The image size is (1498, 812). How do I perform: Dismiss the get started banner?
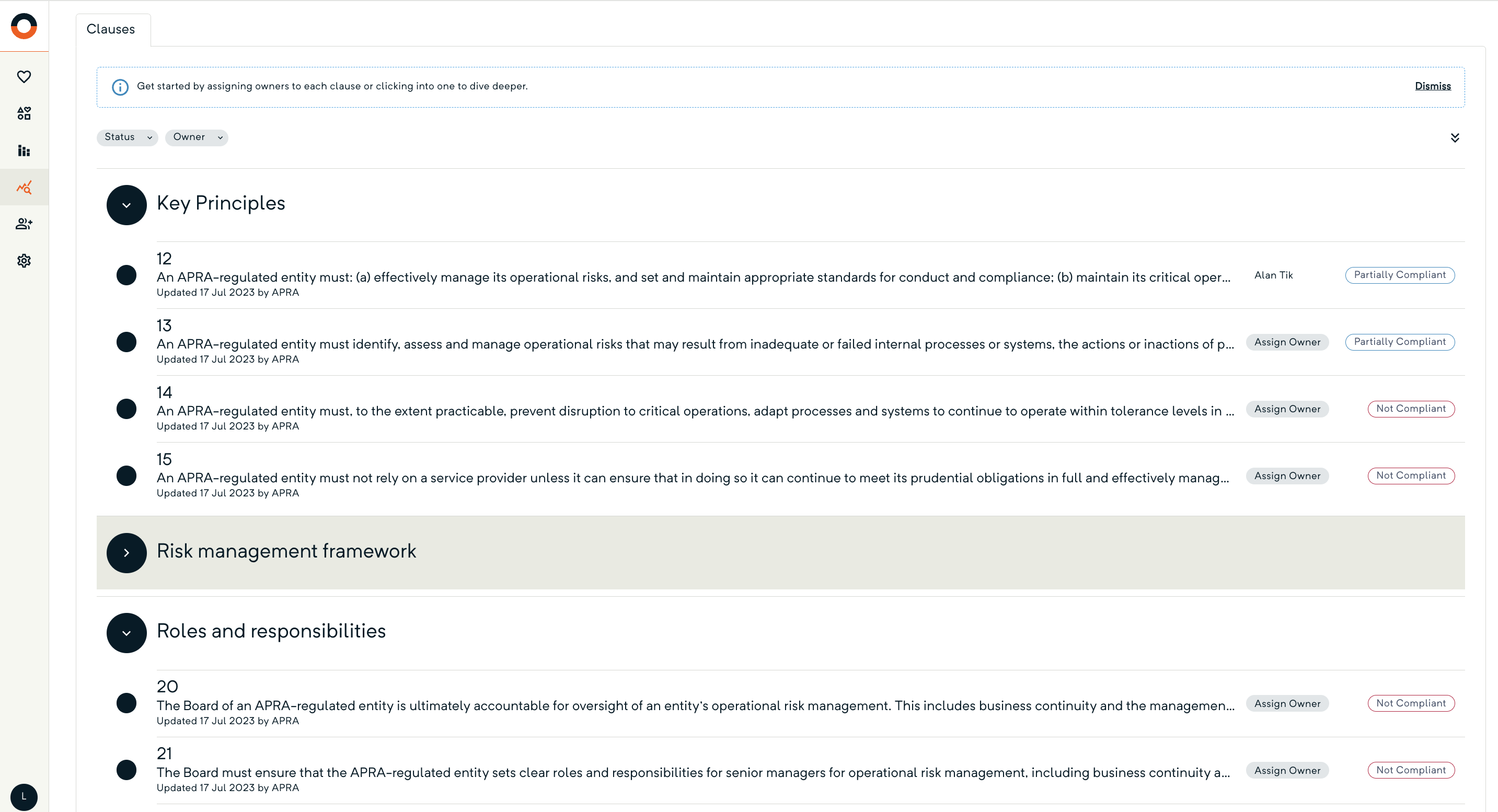tap(1432, 86)
